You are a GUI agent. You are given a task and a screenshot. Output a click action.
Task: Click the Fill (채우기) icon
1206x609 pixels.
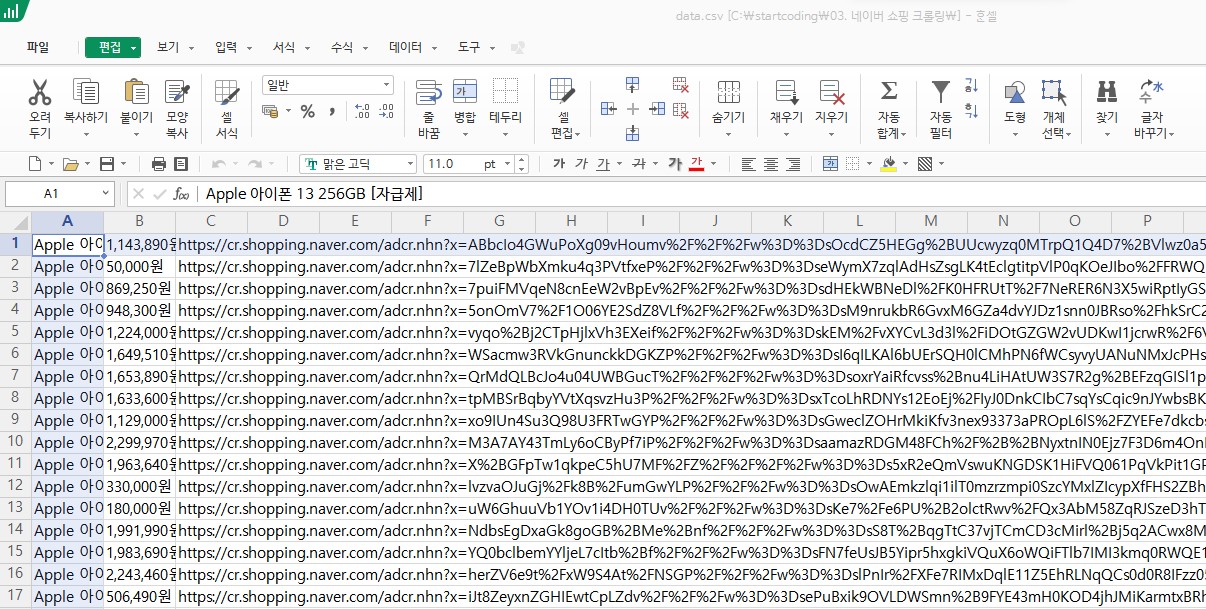(x=786, y=93)
